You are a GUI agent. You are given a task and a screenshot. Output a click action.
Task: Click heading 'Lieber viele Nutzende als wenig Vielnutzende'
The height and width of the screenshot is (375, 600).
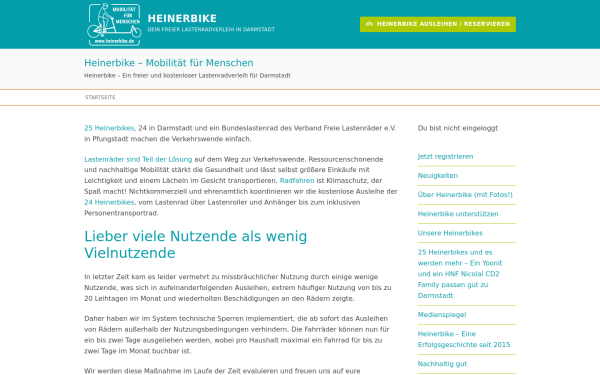(x=196, y=245)
